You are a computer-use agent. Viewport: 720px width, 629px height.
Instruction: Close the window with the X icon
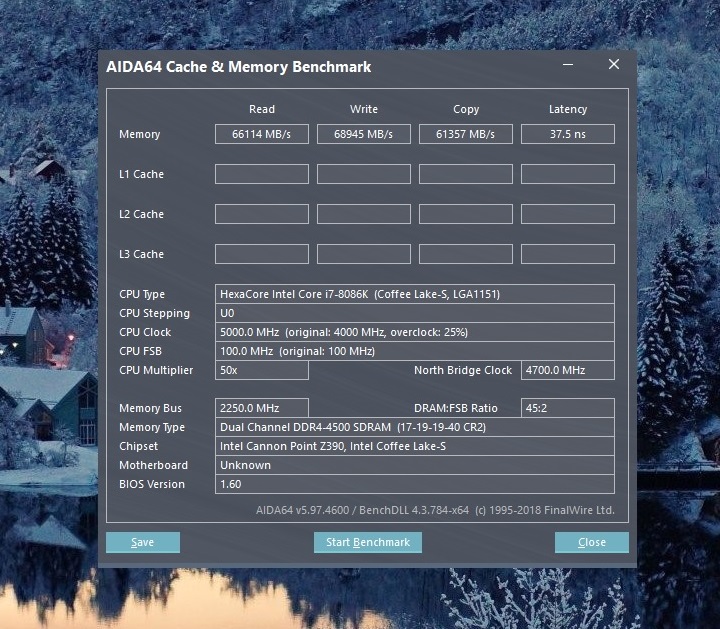tap(614, 64)
